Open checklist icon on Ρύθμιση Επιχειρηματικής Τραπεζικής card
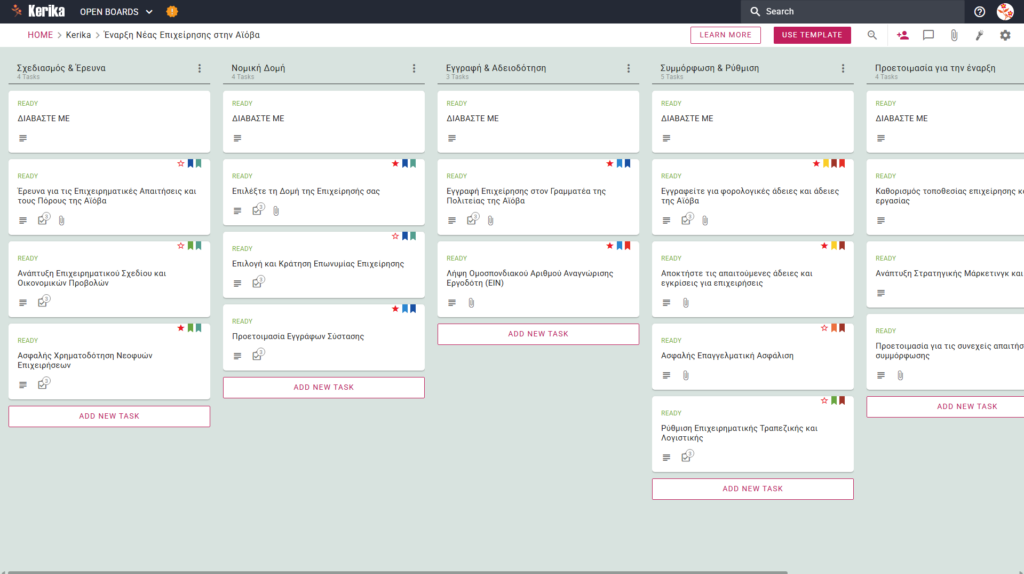The image size is (1024, 574). [686, 456]
